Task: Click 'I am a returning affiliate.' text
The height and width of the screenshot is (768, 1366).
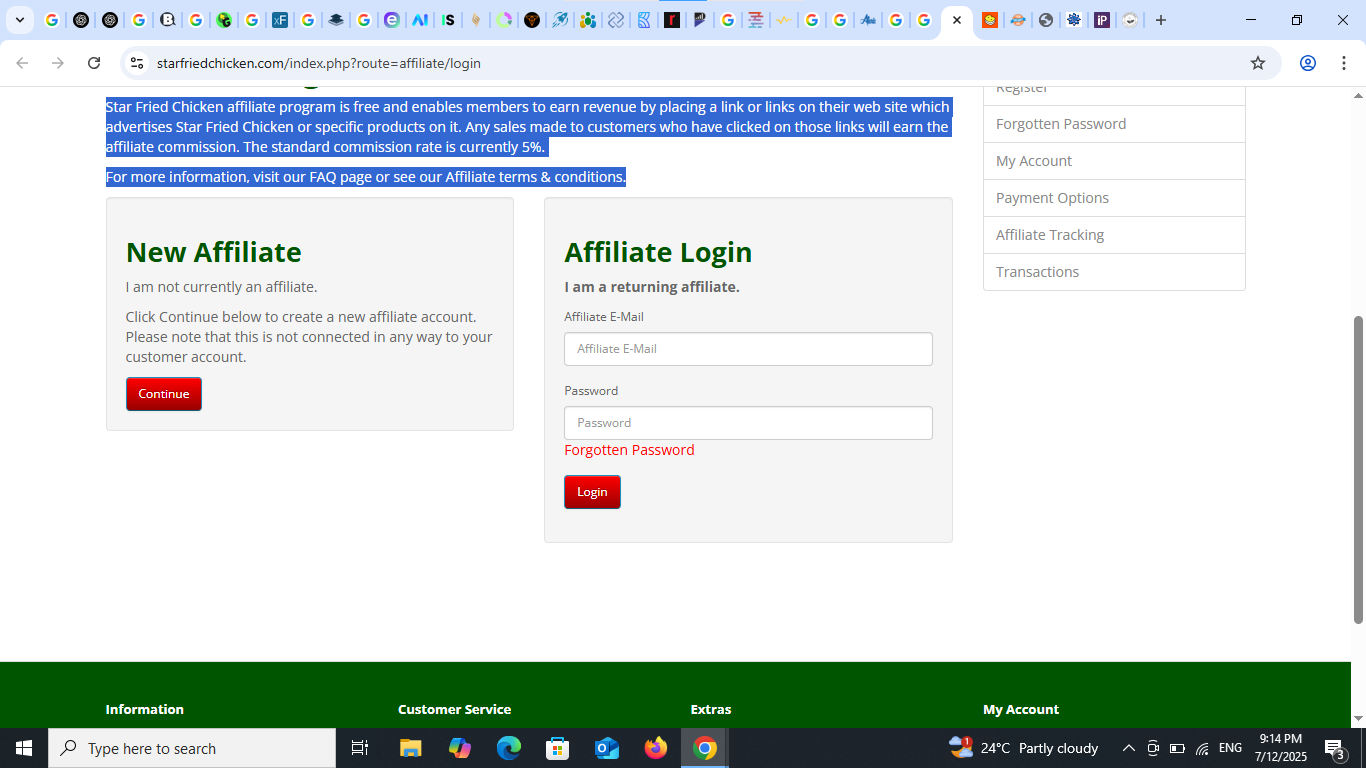Action: (652, 287)
